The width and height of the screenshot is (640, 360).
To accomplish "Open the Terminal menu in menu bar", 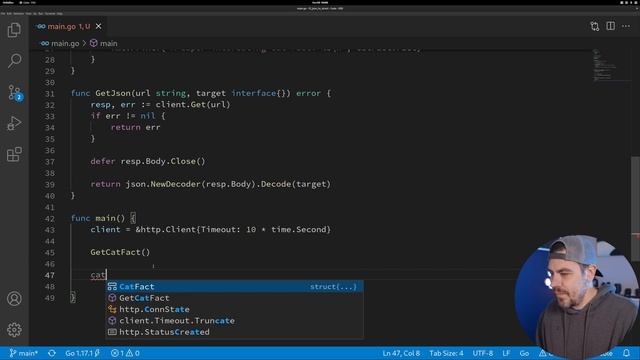I will point(50,13).
